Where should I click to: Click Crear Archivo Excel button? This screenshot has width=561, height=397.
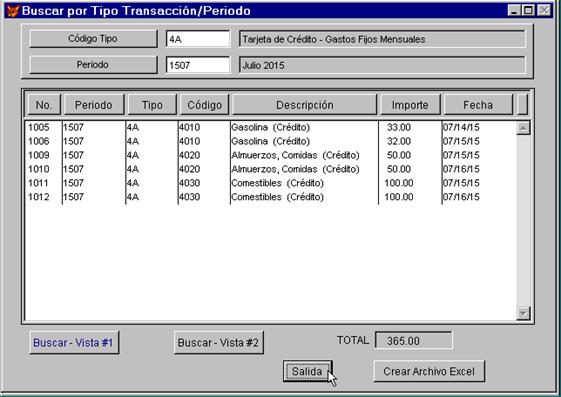[x=429, y=371]
